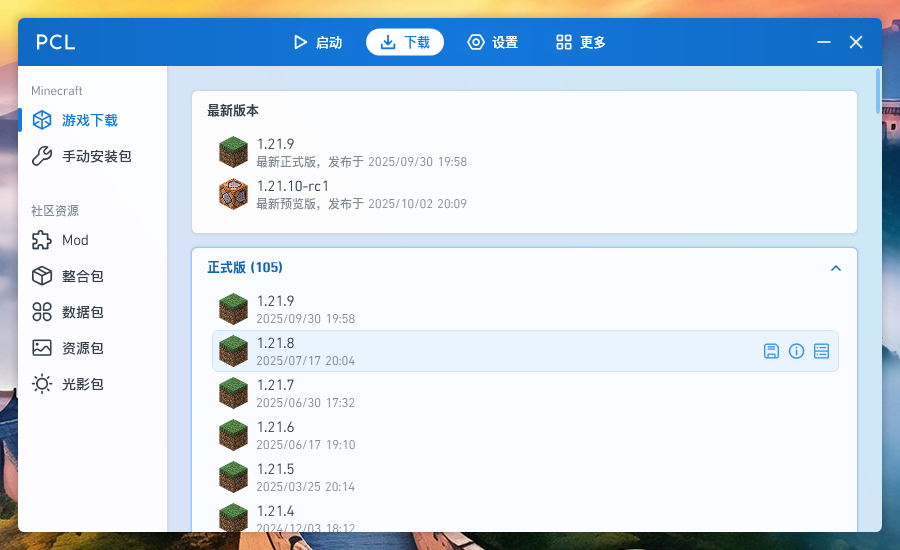Minimize the PCL window
900x550 pixels.
click(824, 42)
